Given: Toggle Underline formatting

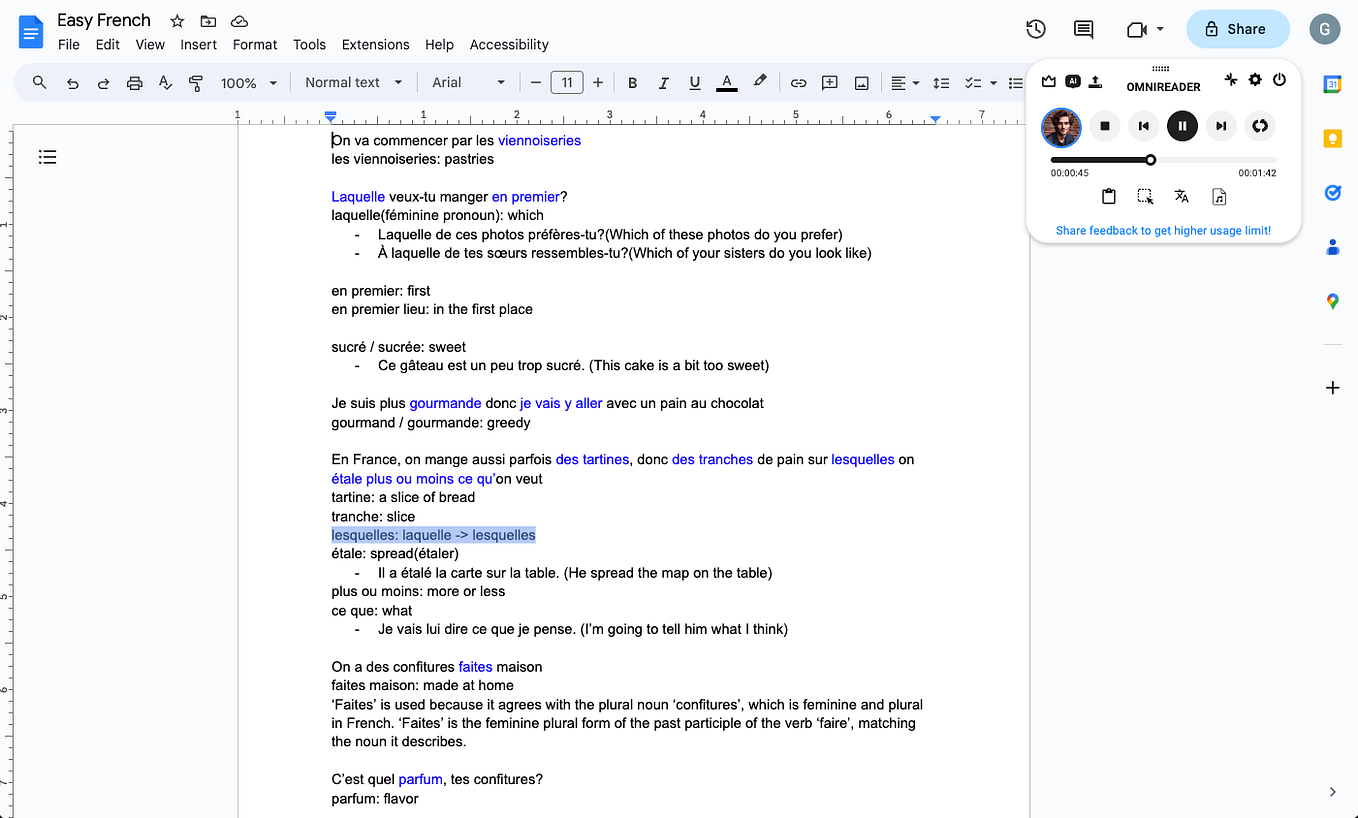Looking at the screenshot, I should 694,83.
